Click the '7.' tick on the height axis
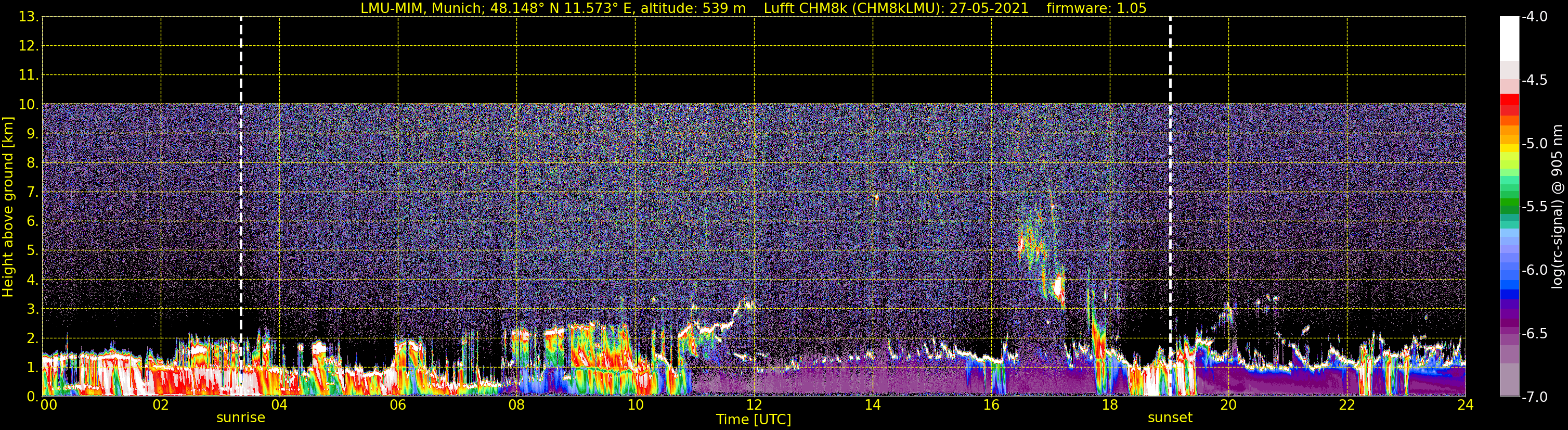Image resolution: width=1568 pixels, height=430 pixels. pyautogui.click(x=32, y=193)
